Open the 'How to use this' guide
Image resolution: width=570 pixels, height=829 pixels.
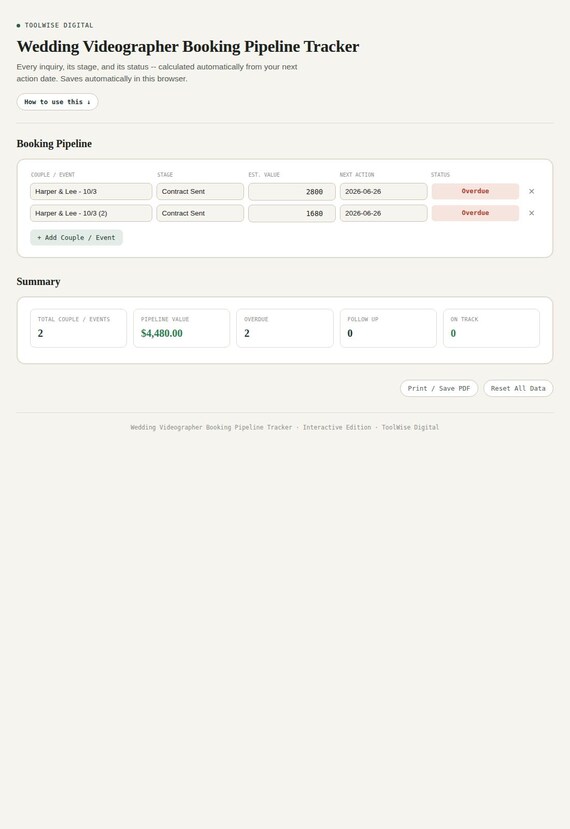pyautogui.click(x=57, y=102)
